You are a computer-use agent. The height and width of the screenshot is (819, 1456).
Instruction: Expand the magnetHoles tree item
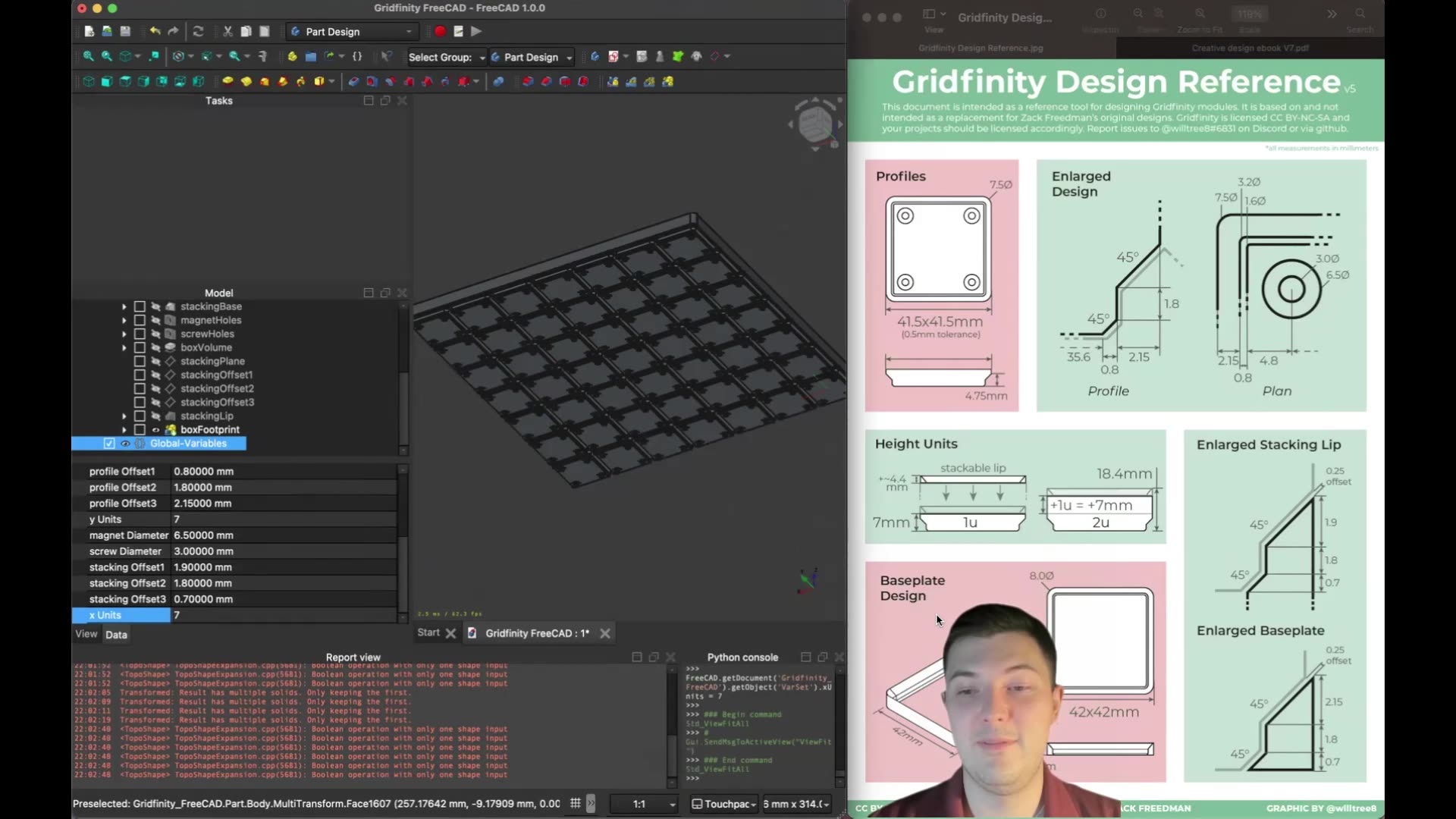coord(123,320)
